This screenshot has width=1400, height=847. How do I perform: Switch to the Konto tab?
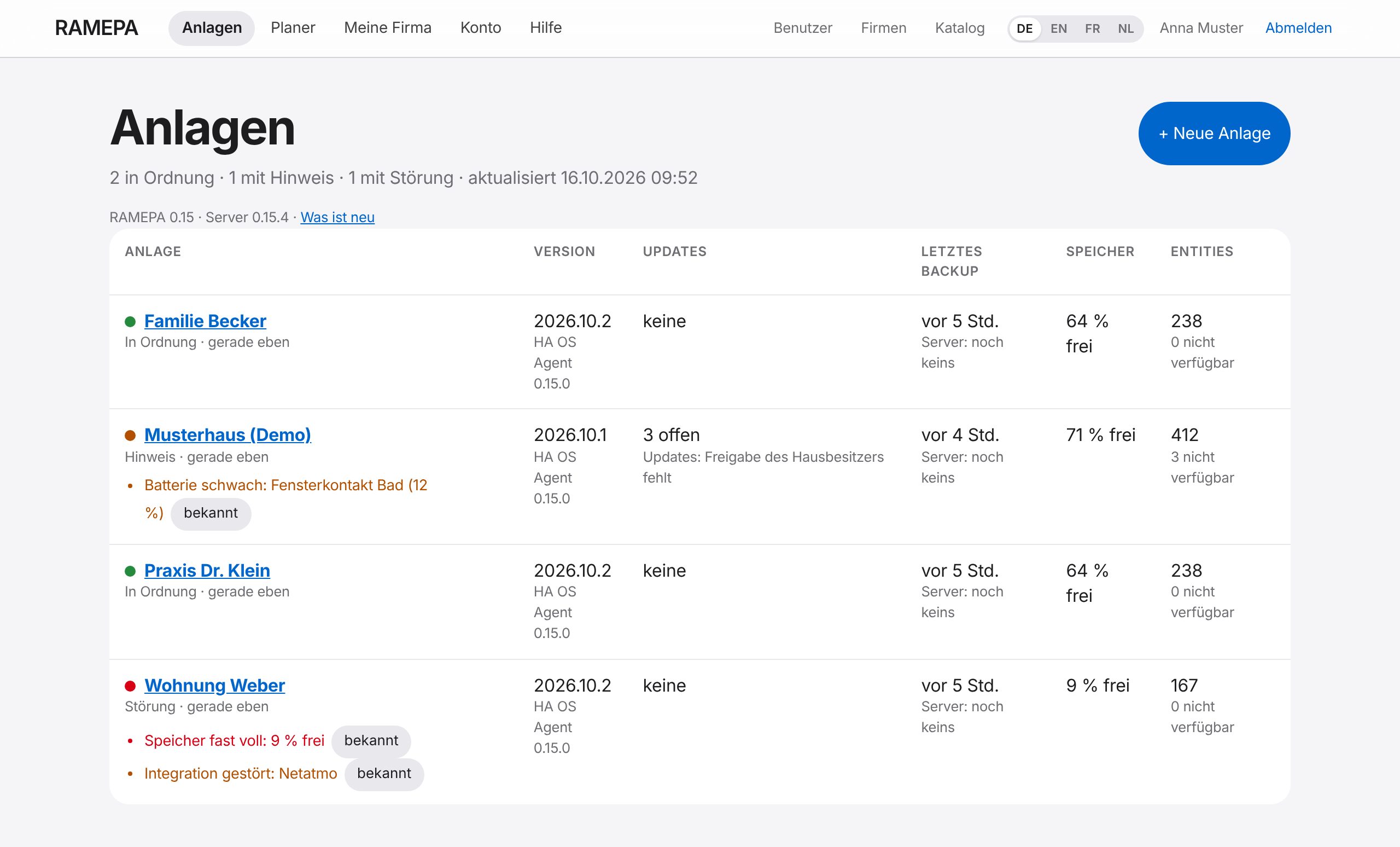(x=481, y=28)
